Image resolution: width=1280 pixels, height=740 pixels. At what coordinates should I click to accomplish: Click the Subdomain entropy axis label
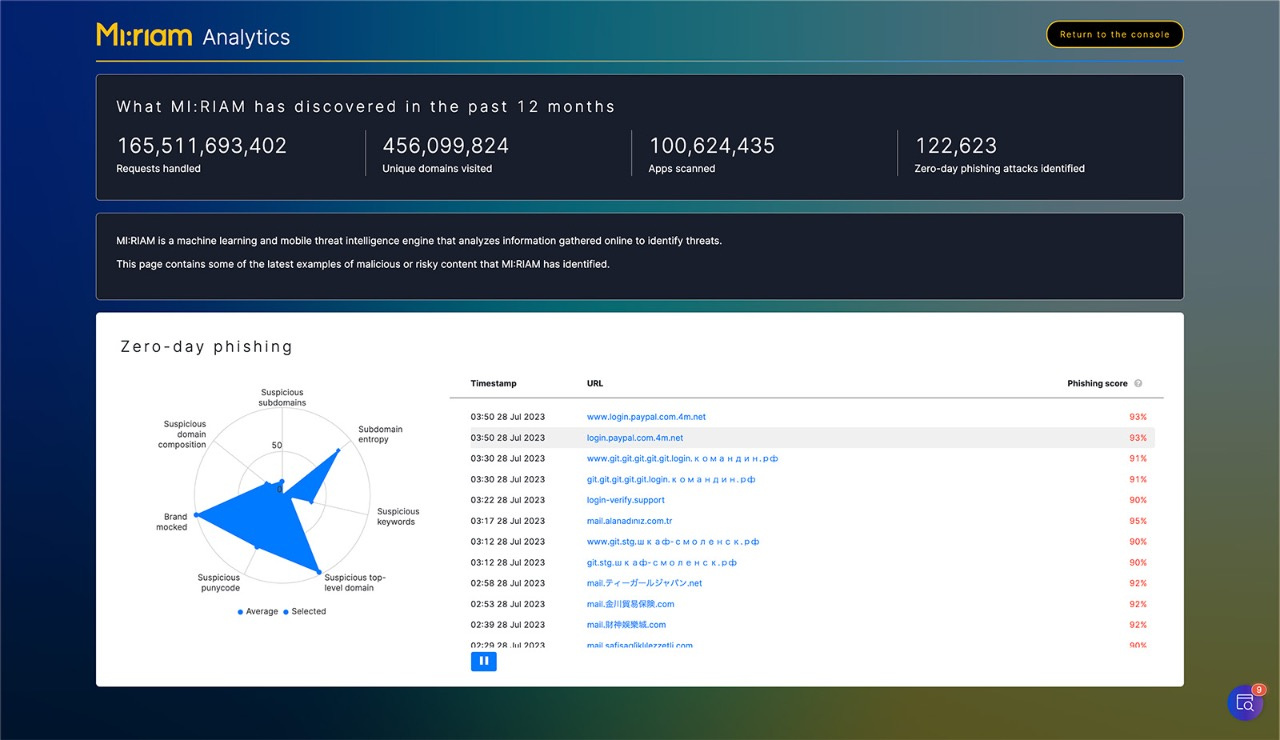(x=380, y=434)
